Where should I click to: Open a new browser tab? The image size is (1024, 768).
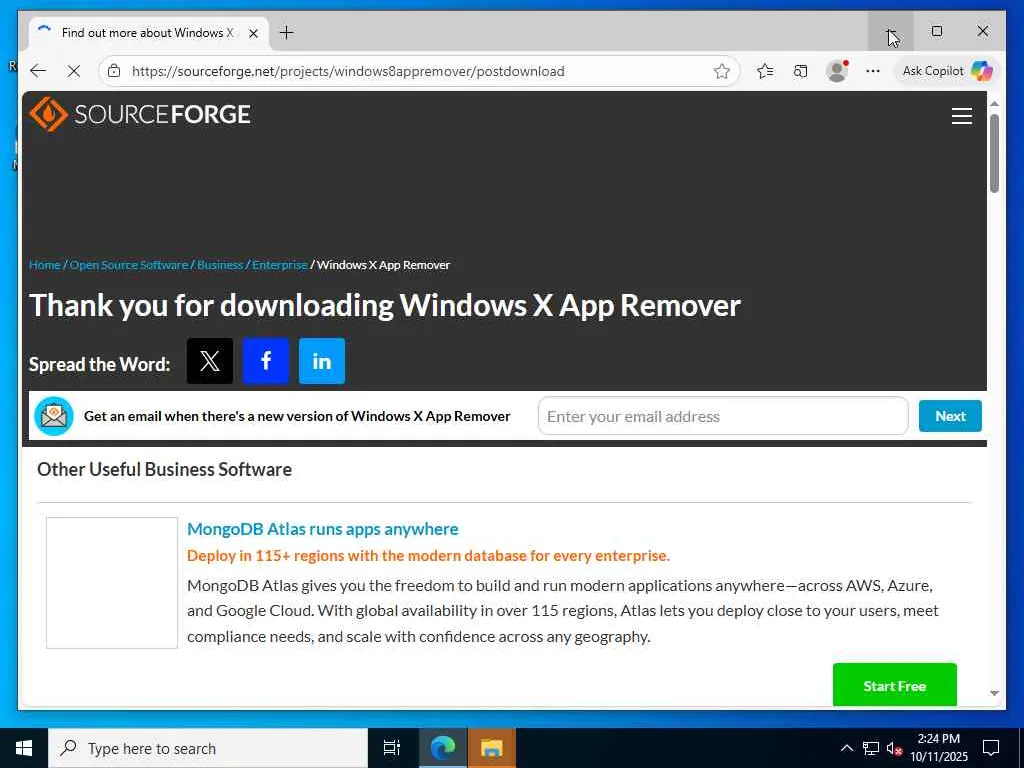coord(286,33)
